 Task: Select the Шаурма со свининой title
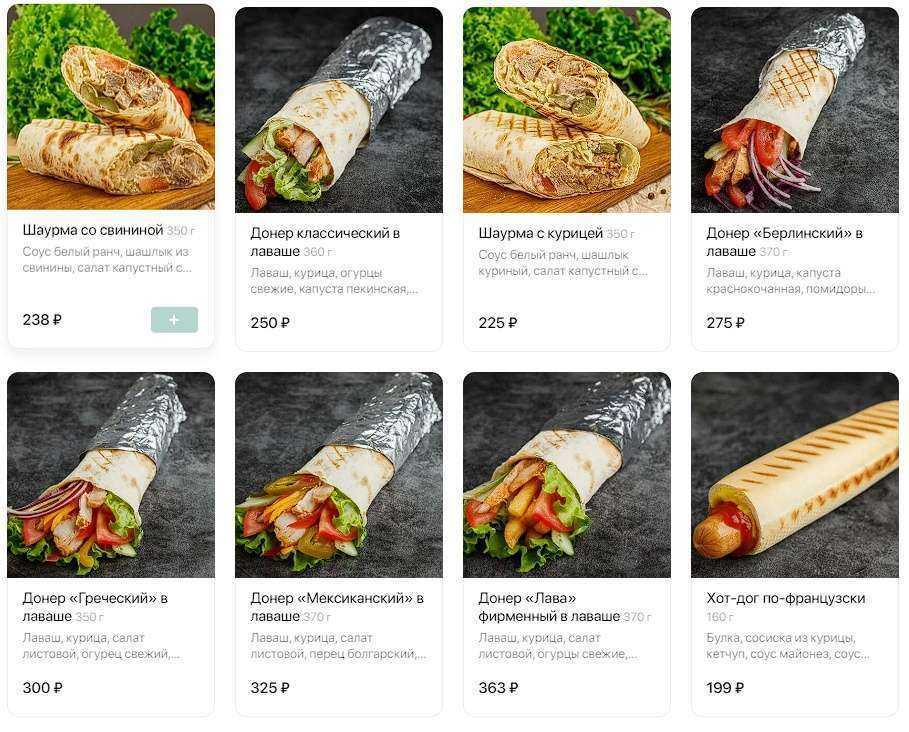[x=93, y=230]
